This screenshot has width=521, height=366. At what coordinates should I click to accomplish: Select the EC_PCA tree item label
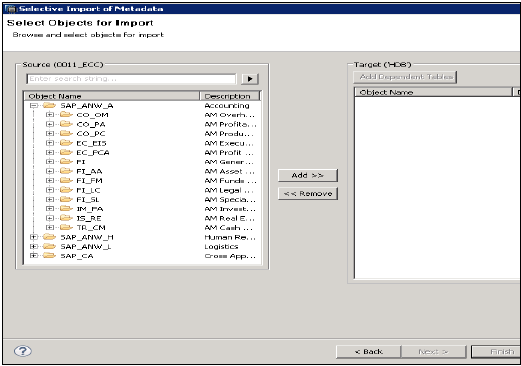[x=93, y=153]
